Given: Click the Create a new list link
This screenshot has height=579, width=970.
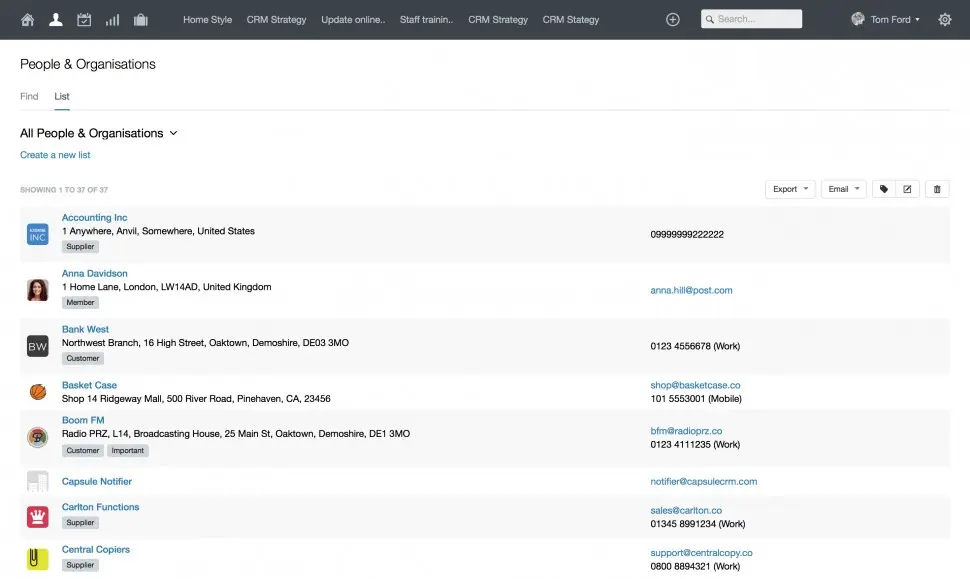Looking at the screenshot, I should [x=55, y=155].
